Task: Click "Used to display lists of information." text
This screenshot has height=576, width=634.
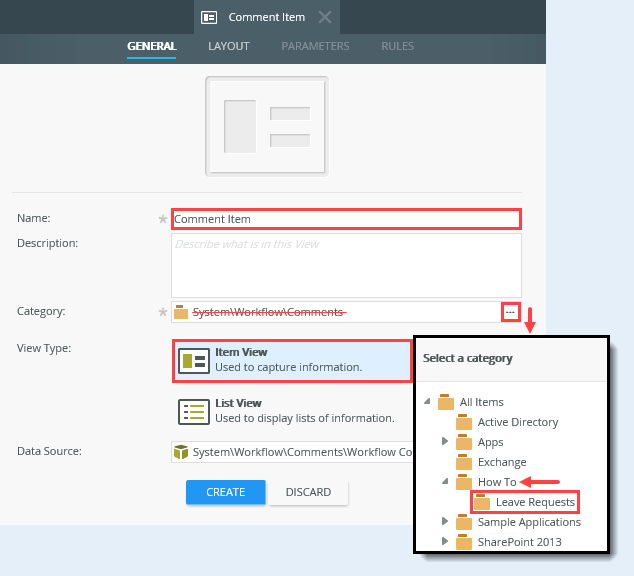Action: point(305,418)
